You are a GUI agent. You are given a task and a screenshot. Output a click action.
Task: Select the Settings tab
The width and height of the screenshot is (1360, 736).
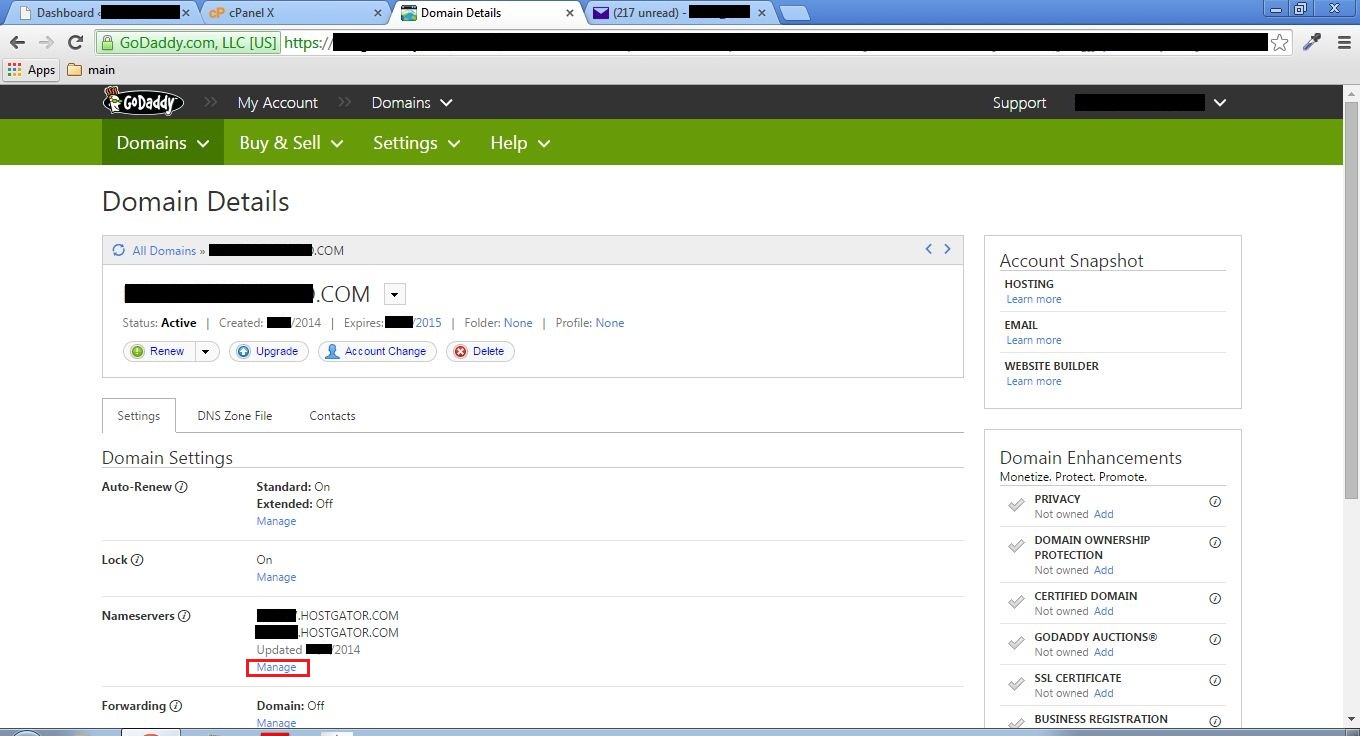coord(138,415)
